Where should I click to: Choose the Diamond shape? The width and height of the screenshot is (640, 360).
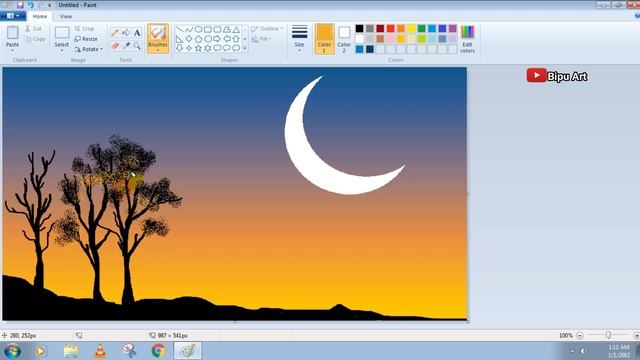(x=189, y=39)
